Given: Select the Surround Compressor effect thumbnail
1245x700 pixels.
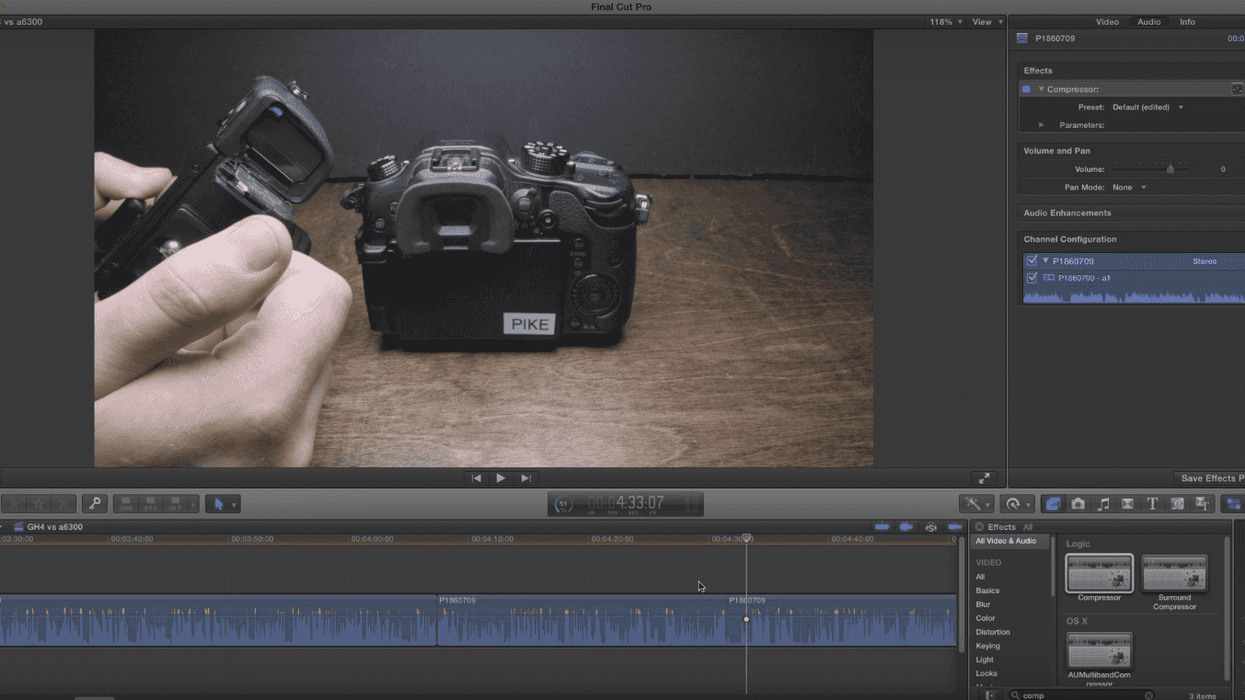Looking at the screenshot, I should [1174, 574].
